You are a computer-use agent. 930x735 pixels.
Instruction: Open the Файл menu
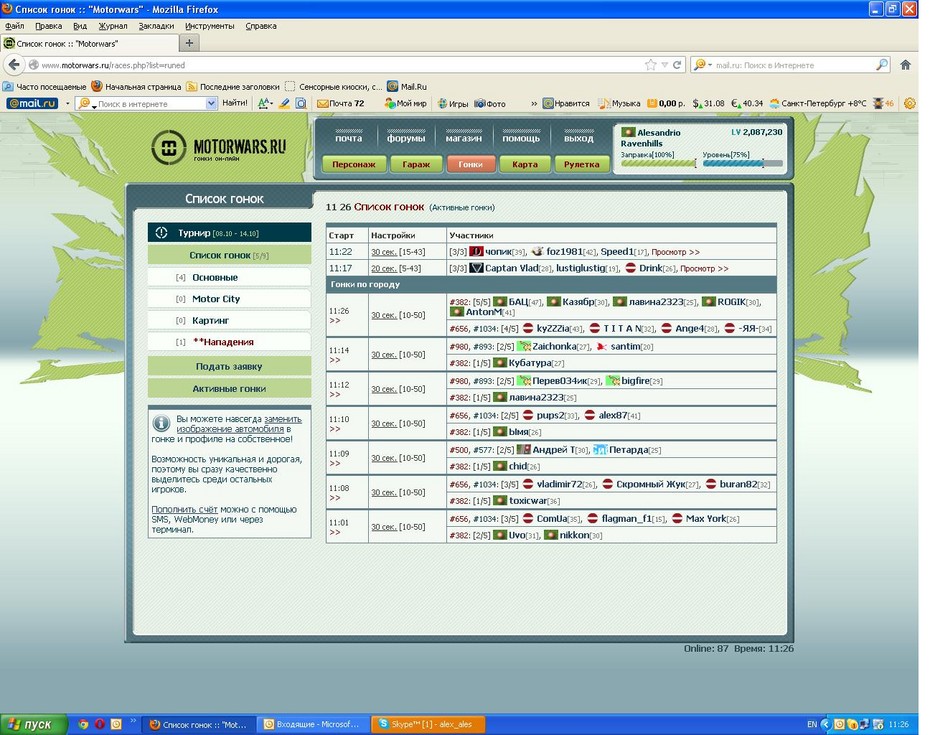coord(15,26)
